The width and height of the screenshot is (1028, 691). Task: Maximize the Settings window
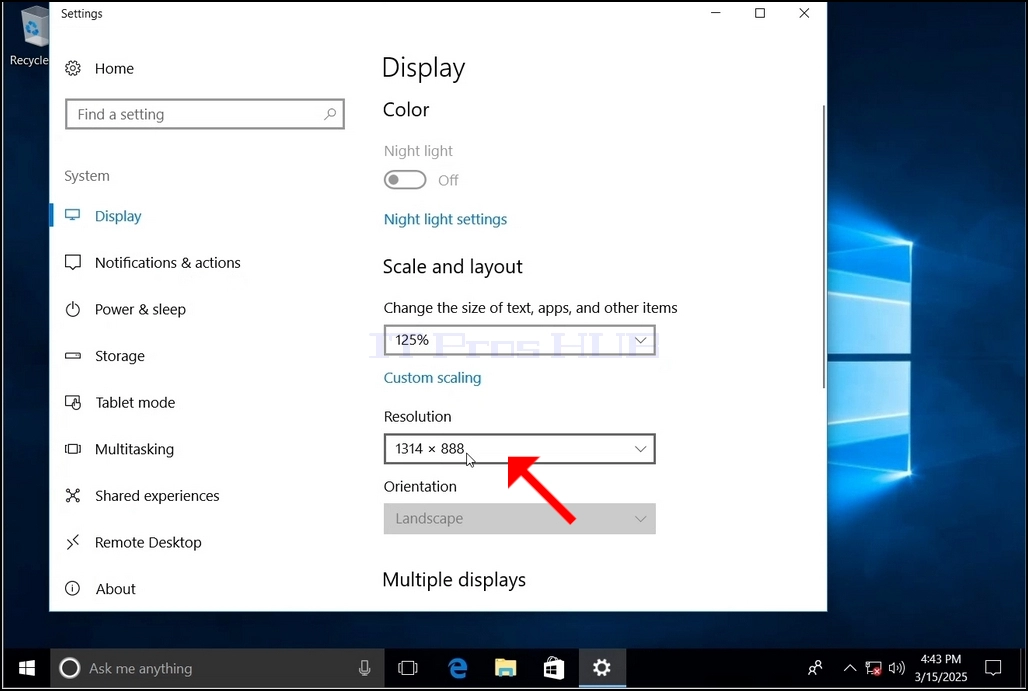coord(760,13)
